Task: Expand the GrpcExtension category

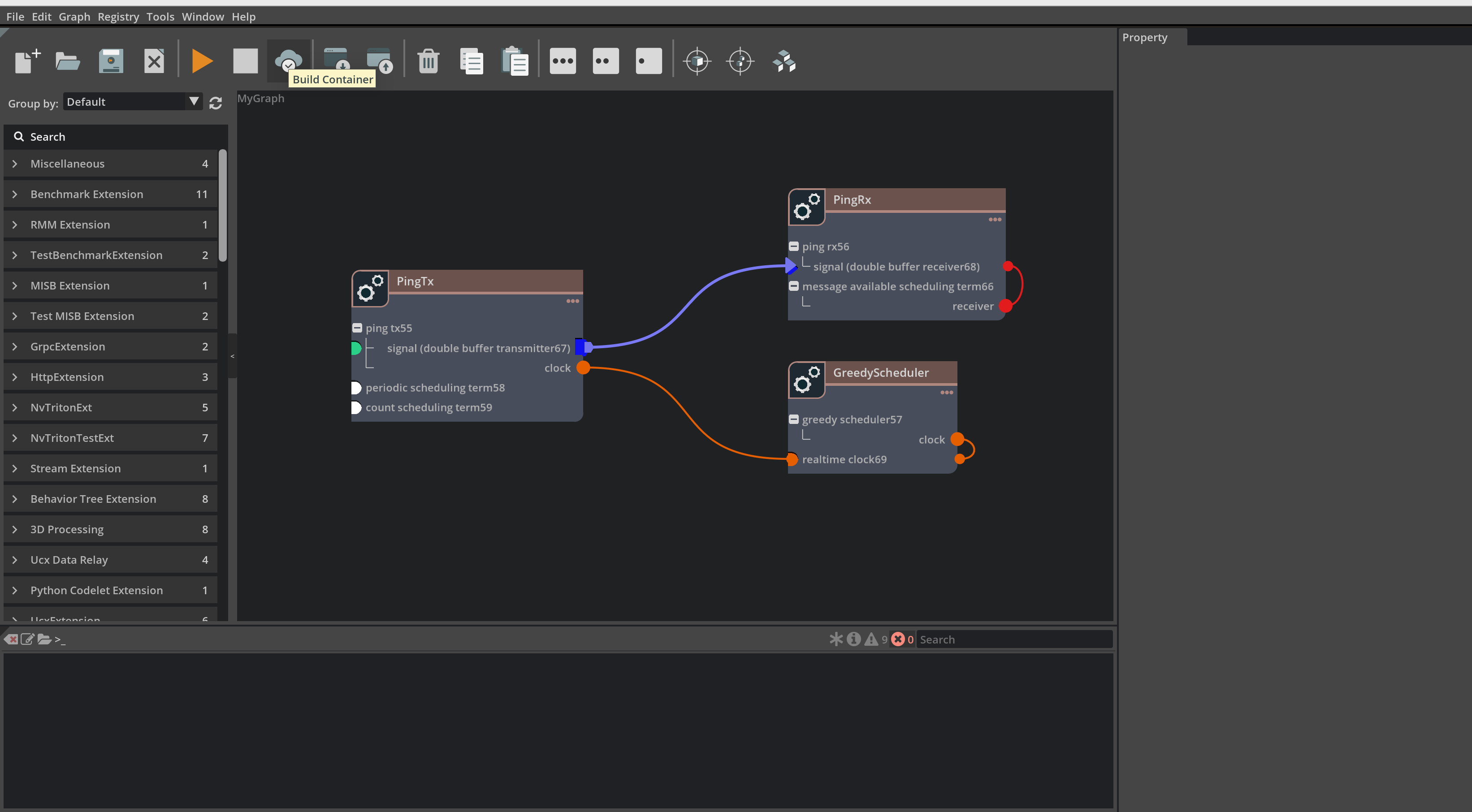Action: point(110,346)
